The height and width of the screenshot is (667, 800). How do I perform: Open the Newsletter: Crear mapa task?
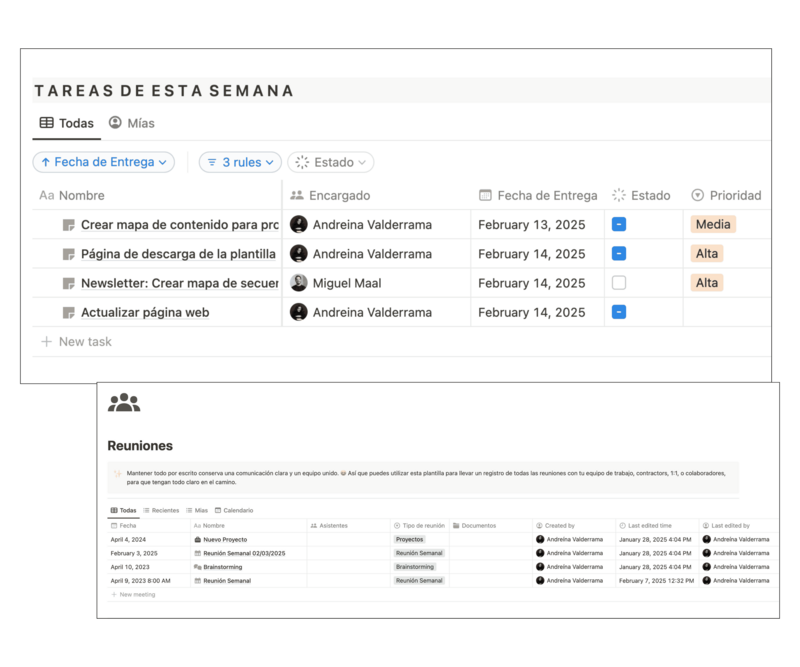tap(180, 283)
